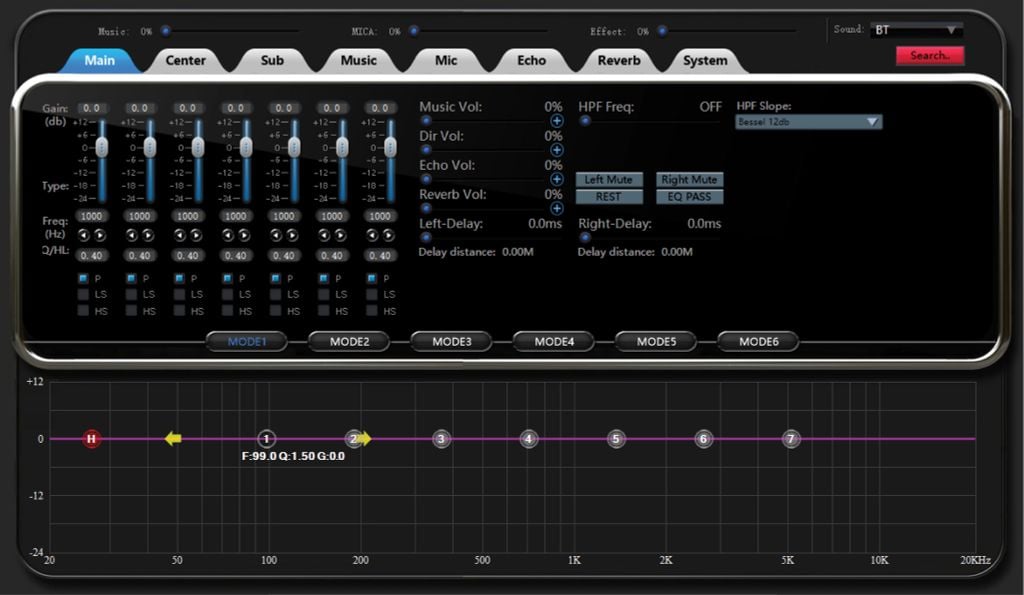Open the Sub tab

[272, 60]
